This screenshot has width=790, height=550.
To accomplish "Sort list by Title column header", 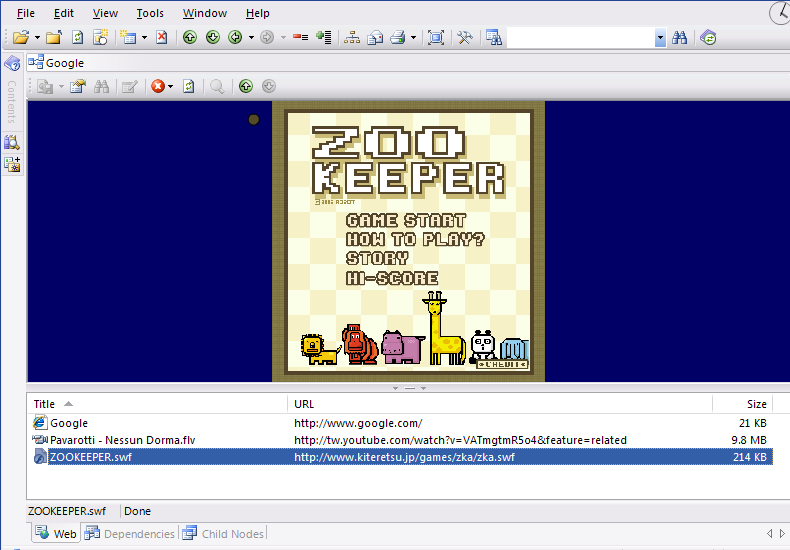I will point(157,404).
